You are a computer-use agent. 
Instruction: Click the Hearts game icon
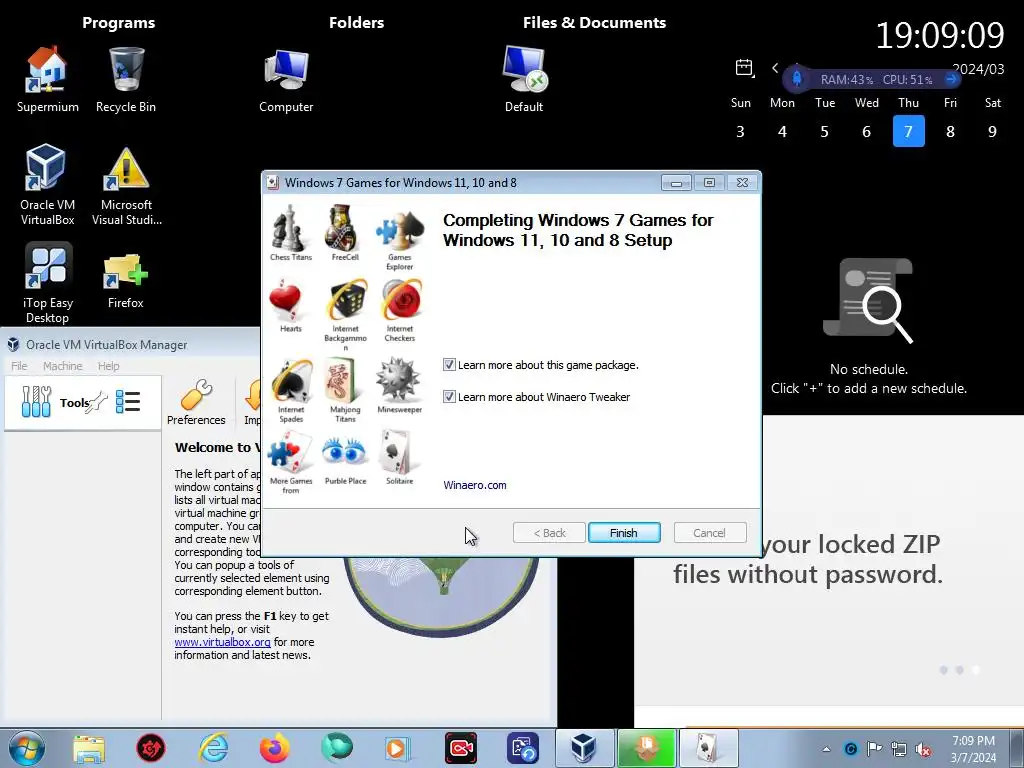(x=286, y=300)
